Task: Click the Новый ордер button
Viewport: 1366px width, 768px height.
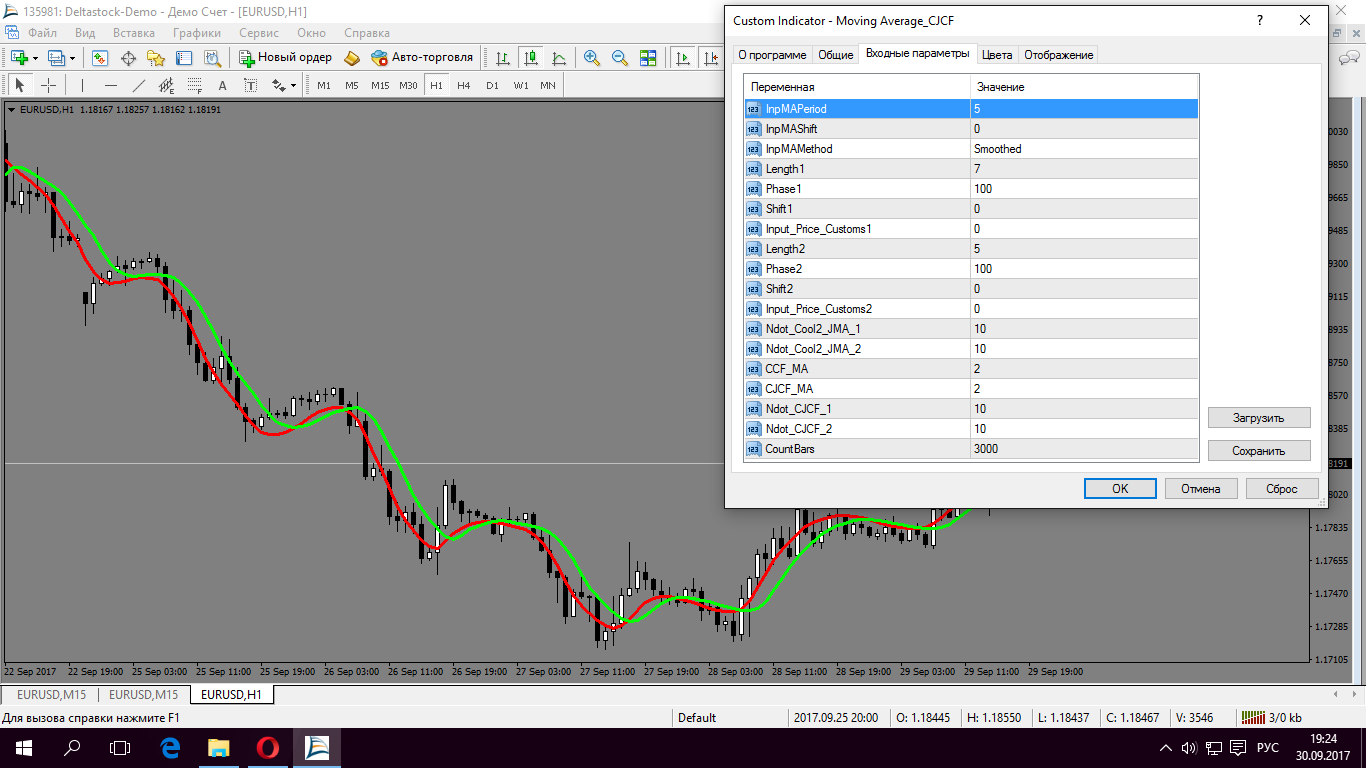Action: click(285, 58)
